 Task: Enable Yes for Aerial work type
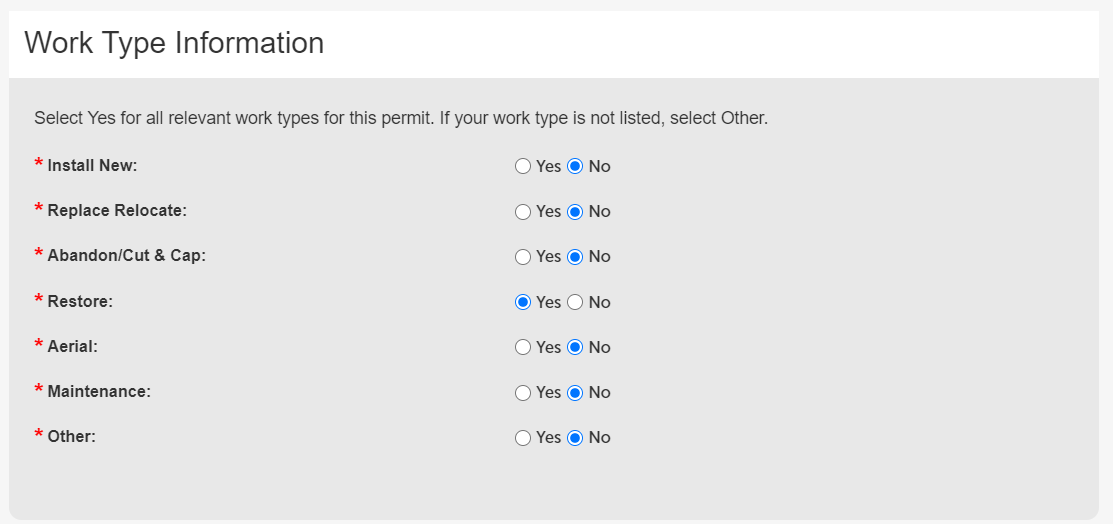[523, 347]
